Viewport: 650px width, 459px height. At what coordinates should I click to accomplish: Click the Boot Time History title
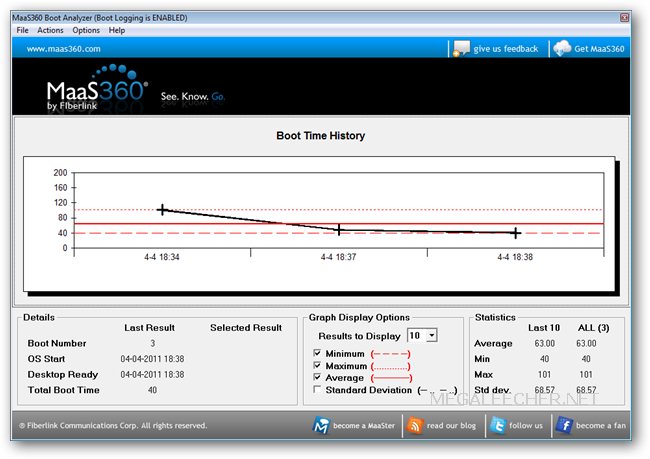tap(320, 136)
